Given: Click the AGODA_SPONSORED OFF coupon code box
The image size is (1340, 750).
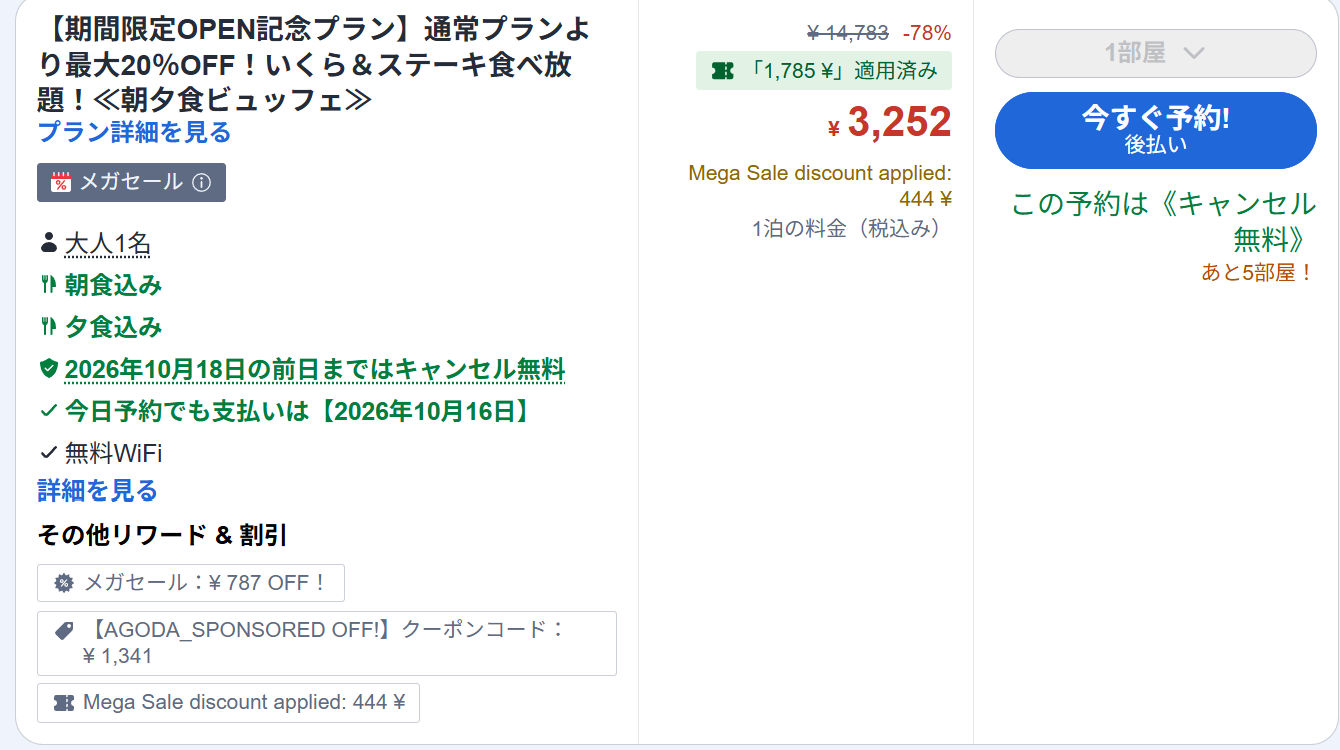Looking at the screenshot, I should tap(327, 643).
